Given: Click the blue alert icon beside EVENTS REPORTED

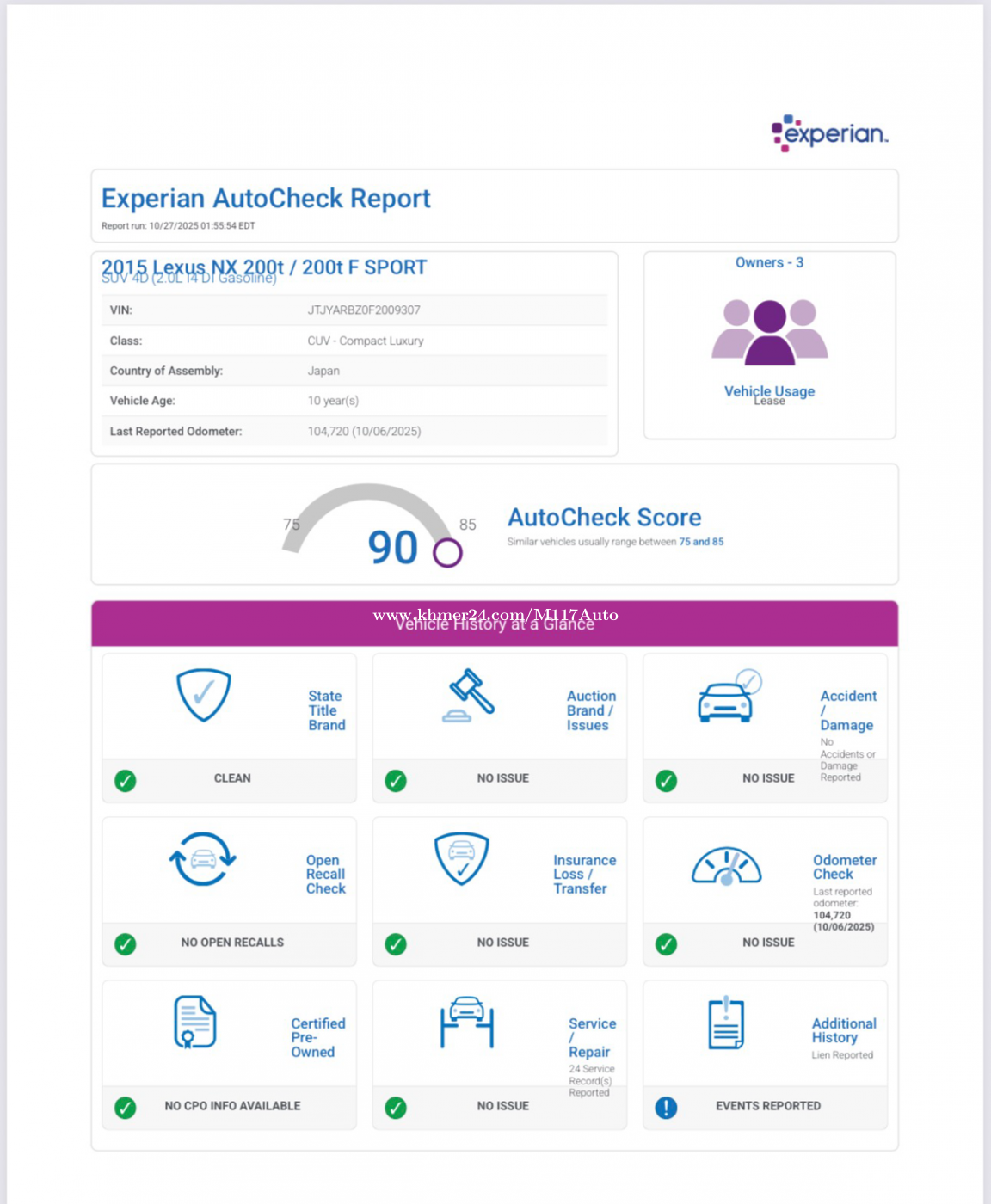Looking at the screenshot, I should pos(666,1108).
